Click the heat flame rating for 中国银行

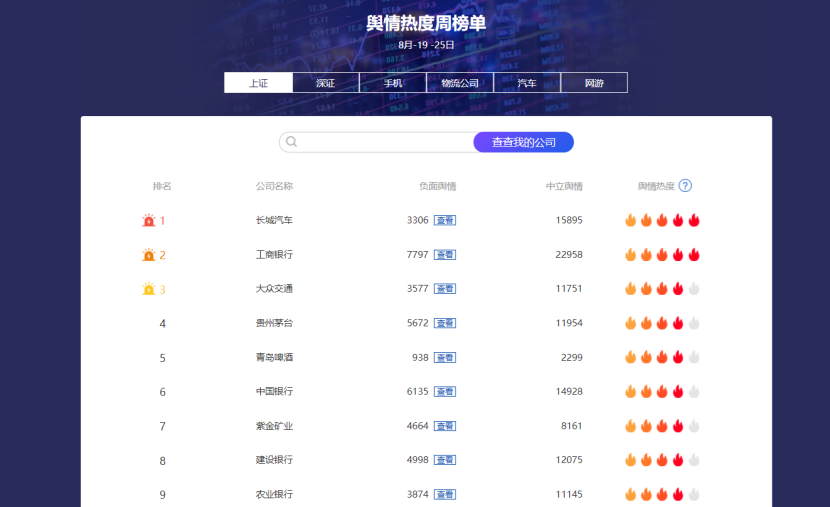(x=662, y=392)
